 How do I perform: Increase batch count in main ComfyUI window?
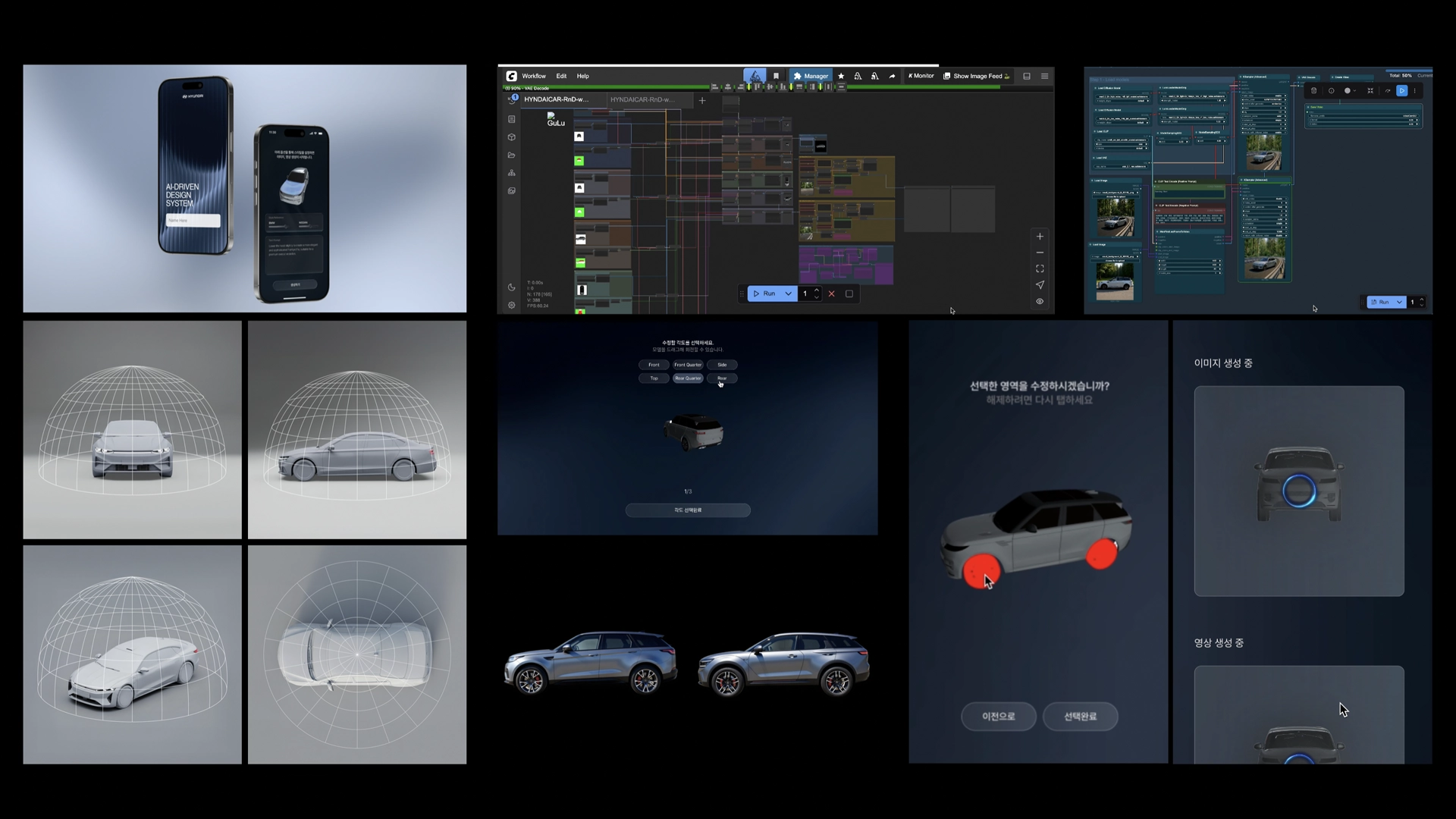coord(817,290)
